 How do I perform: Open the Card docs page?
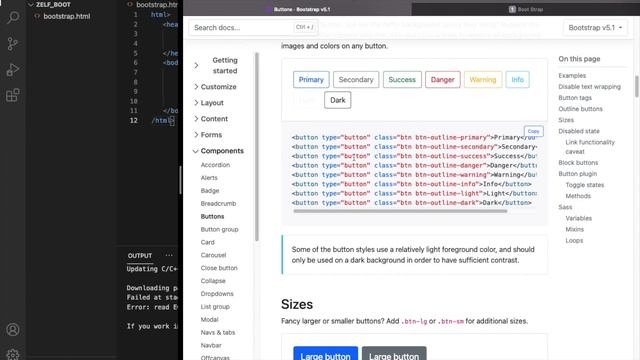tap(207, 242)
